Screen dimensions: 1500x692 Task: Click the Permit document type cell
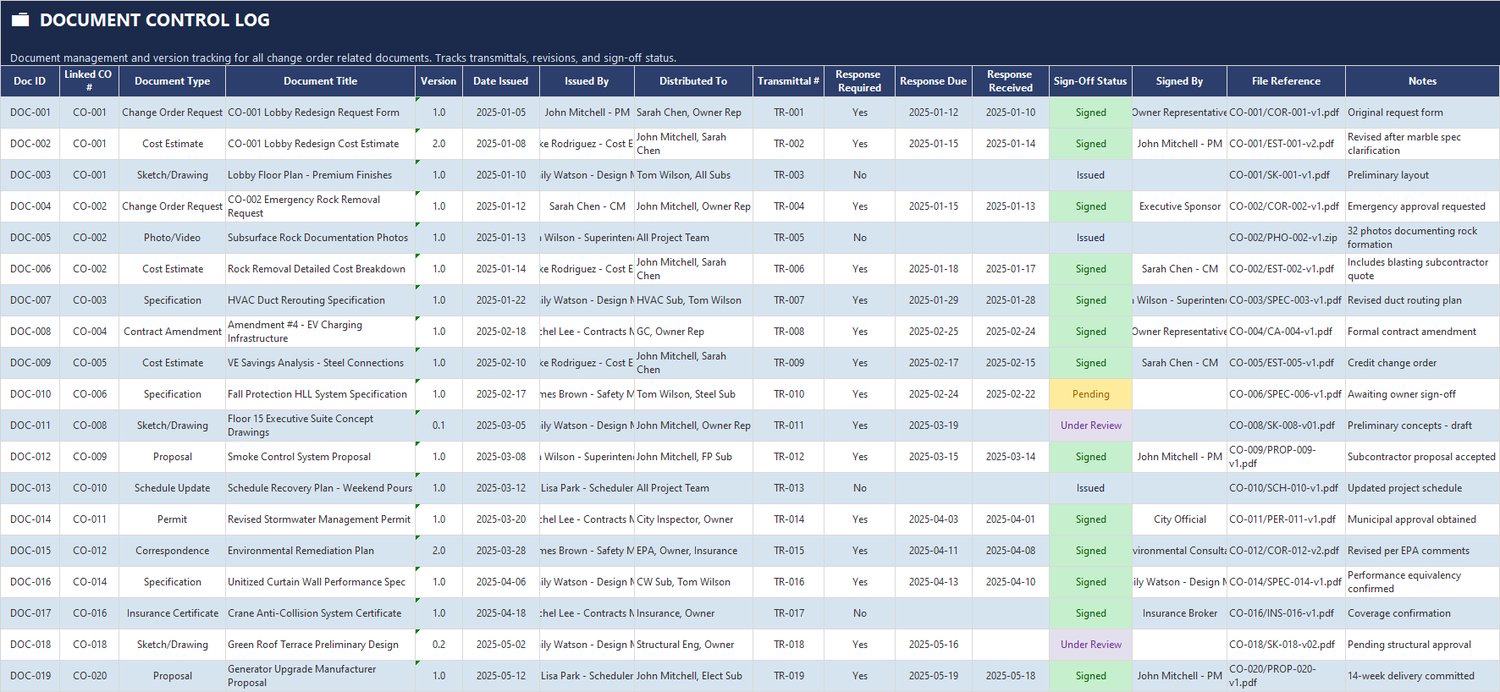172,519
